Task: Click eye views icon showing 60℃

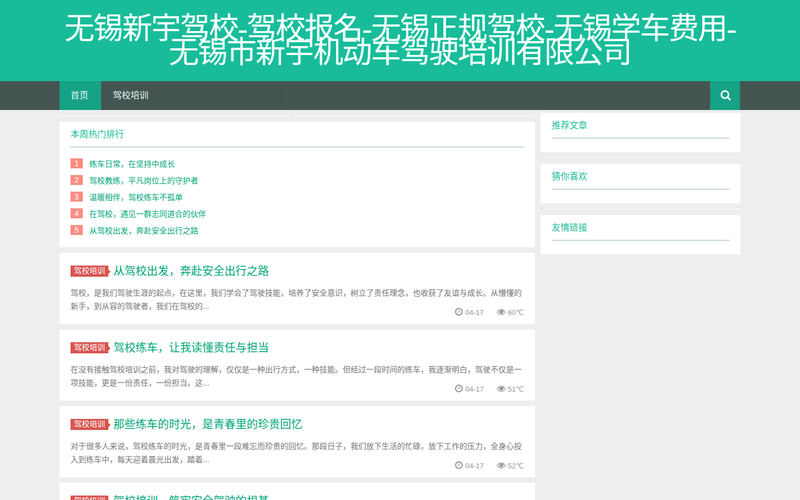Action: 501,312
